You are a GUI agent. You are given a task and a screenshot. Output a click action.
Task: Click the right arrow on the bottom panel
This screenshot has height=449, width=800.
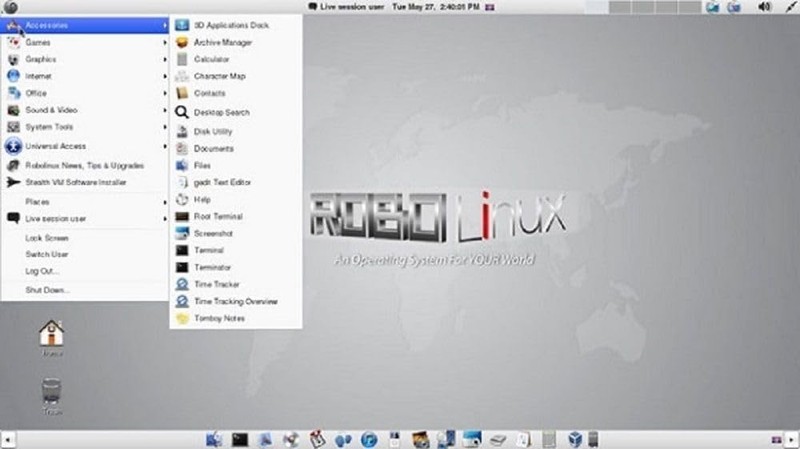pyautogui.click(x=791, y=439)
